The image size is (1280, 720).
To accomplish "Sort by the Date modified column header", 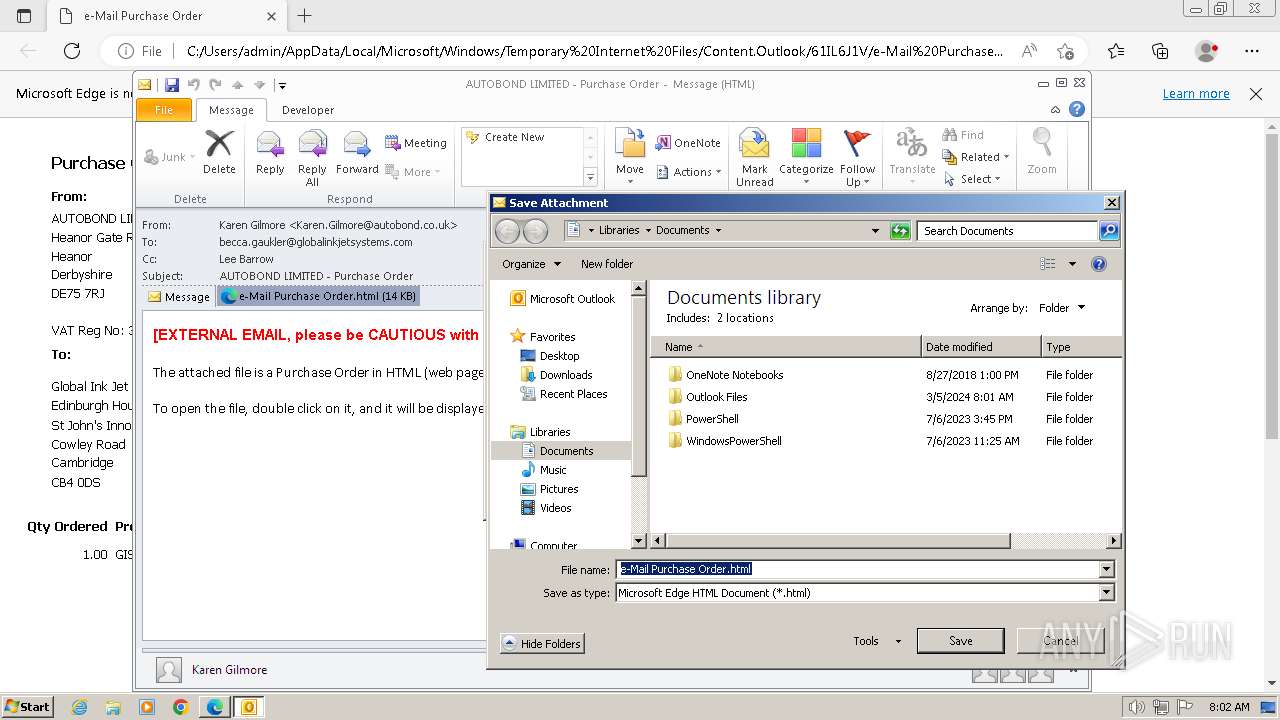I will pos(981,347).
